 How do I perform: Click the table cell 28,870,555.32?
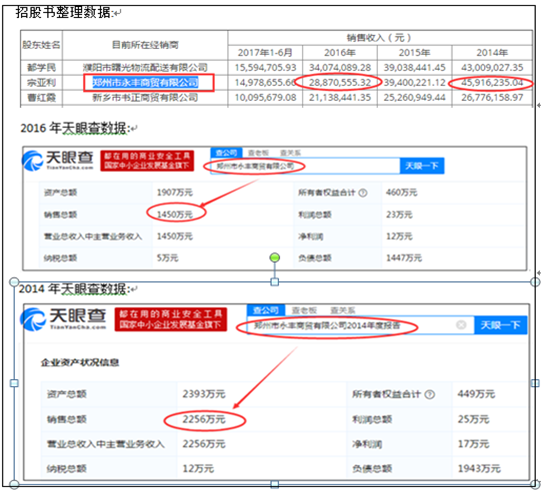[x=340, y=82]
